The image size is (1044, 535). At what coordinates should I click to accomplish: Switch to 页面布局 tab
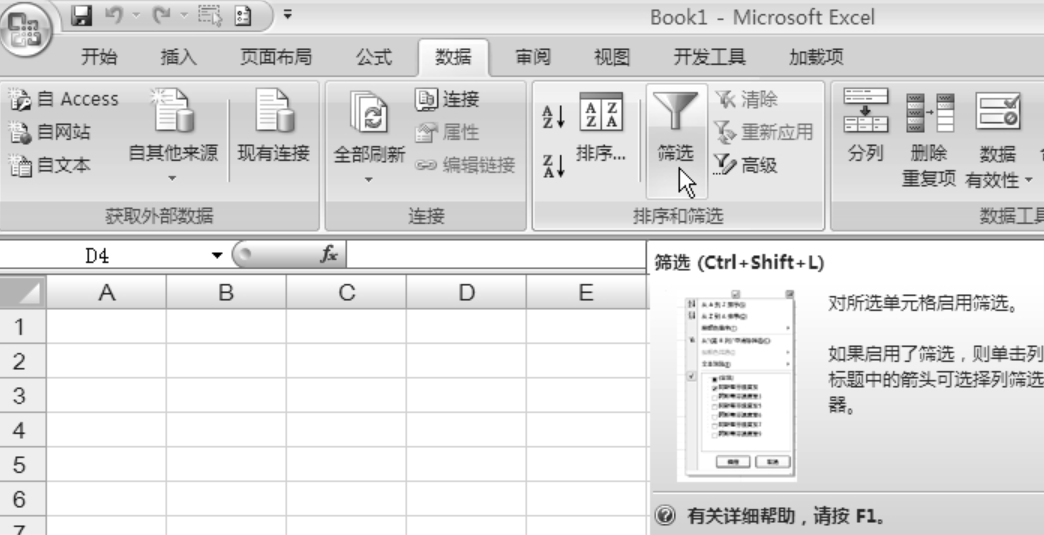[276, 57]
